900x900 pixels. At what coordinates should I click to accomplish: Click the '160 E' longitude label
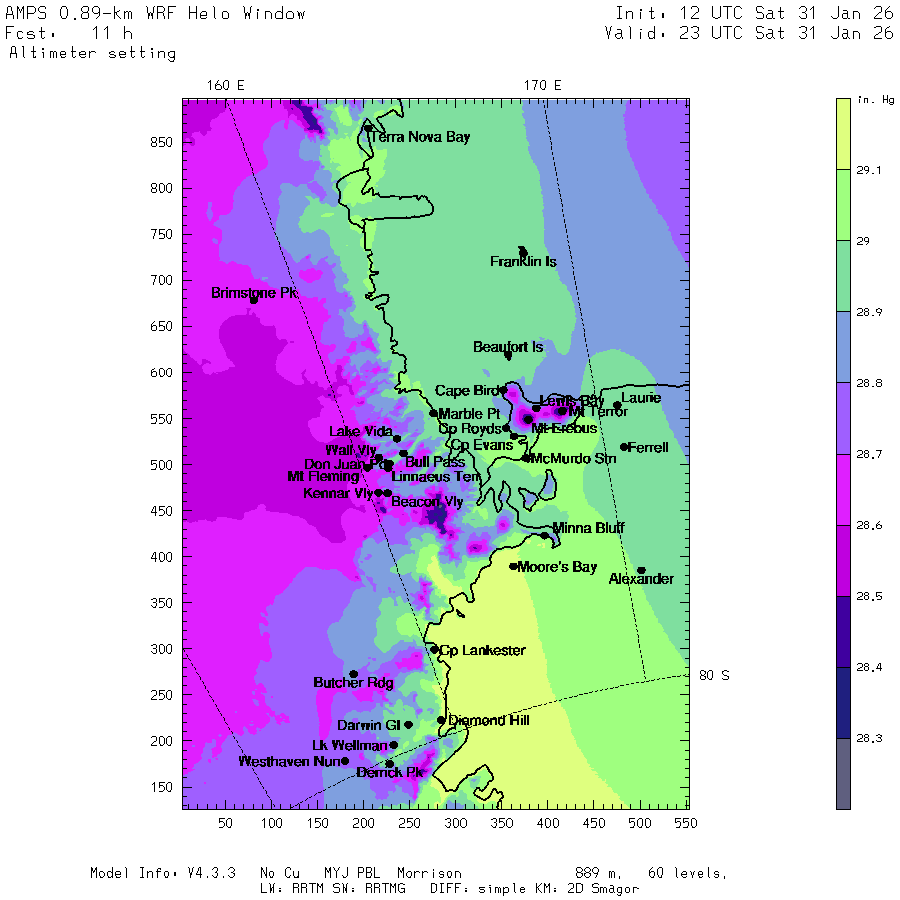tap(226, 86)
